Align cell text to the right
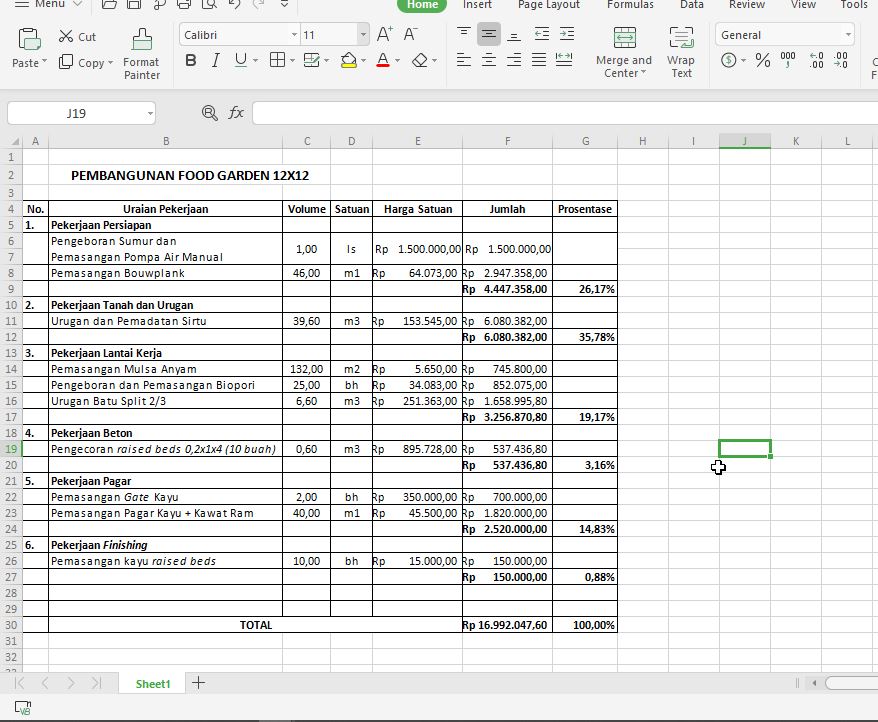 click(514, 59)
